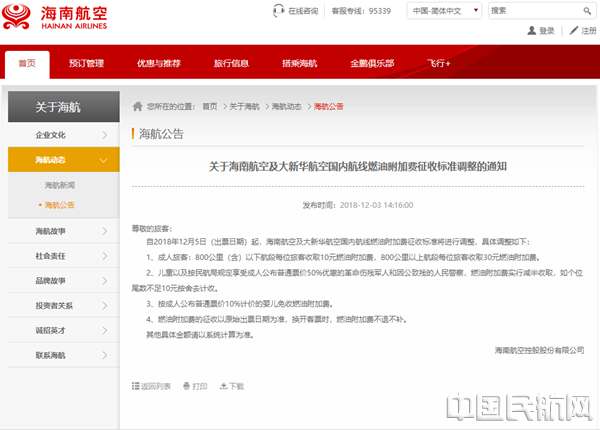Expand 投资者关系 sidebar chevron

pyautogui.click(x=104, y=306)
